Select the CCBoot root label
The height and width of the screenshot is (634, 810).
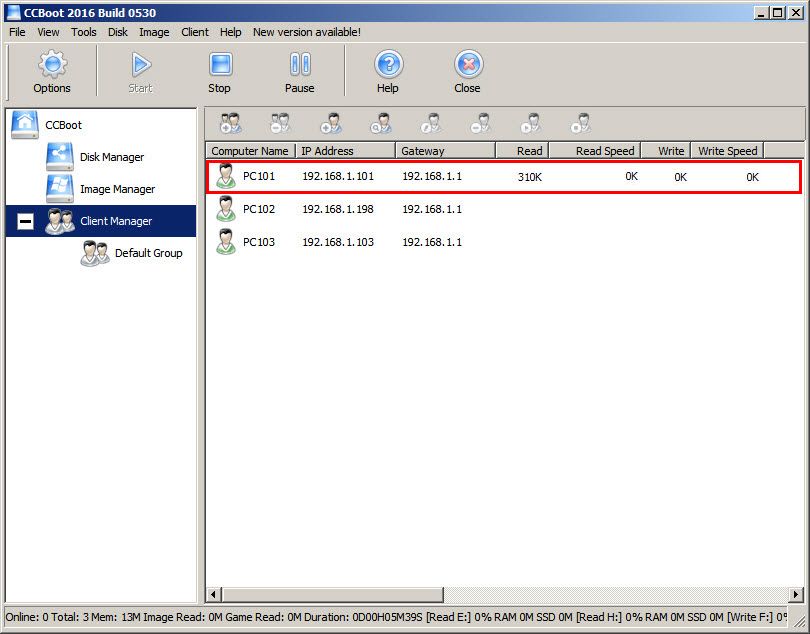click(64, 125)
